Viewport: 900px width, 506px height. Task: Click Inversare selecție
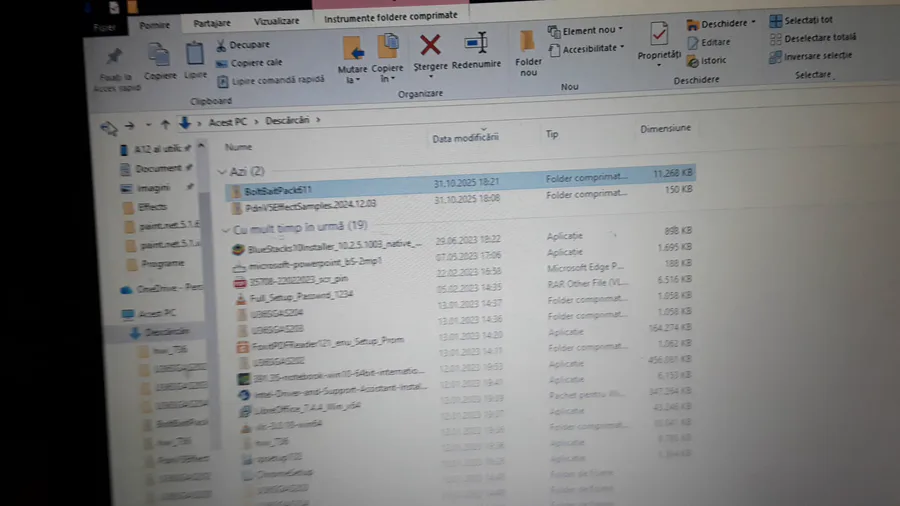(810, 56)
